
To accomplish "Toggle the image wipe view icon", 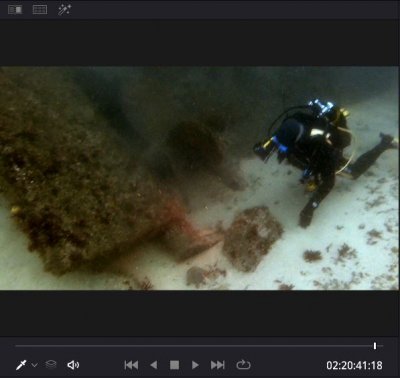I will 15,10.
